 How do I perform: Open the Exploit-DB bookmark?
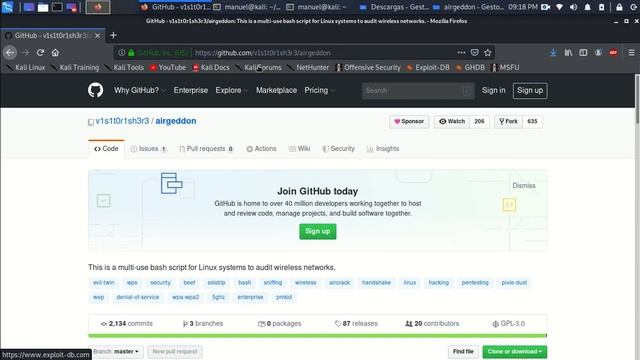(x=428, y=67)
